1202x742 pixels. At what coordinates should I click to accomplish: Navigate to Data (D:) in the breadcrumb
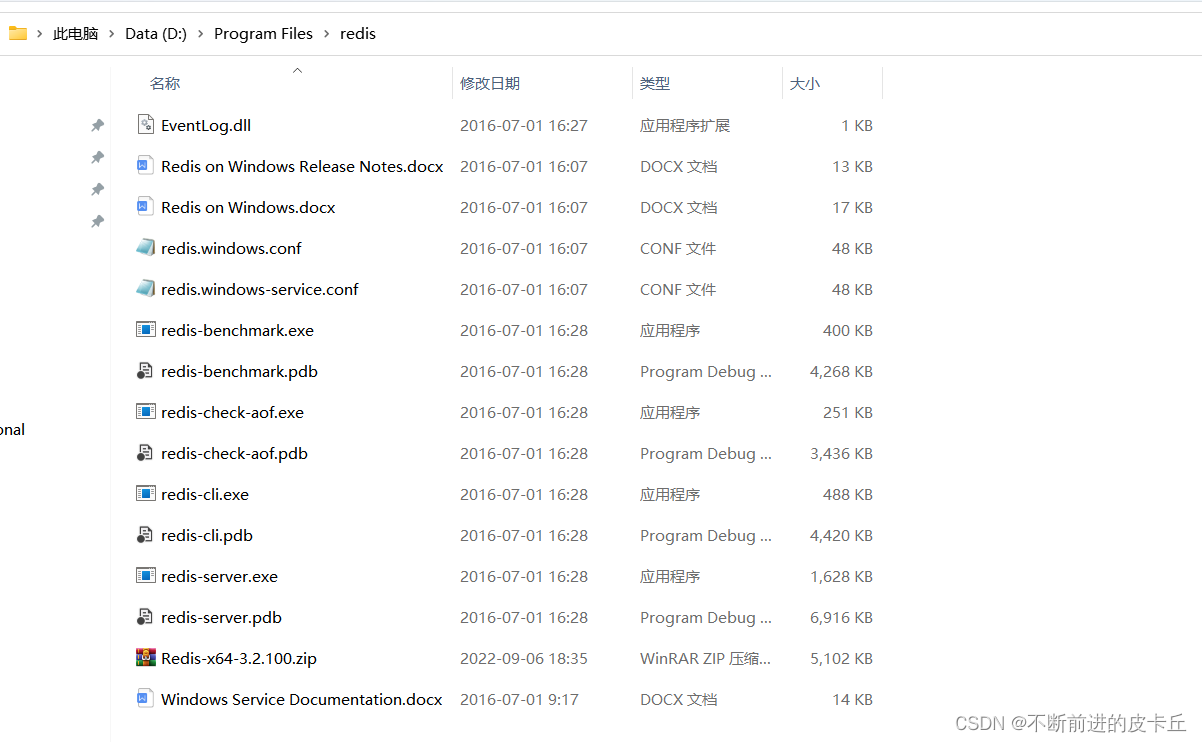pyautogui.click(x=156, y=33)
